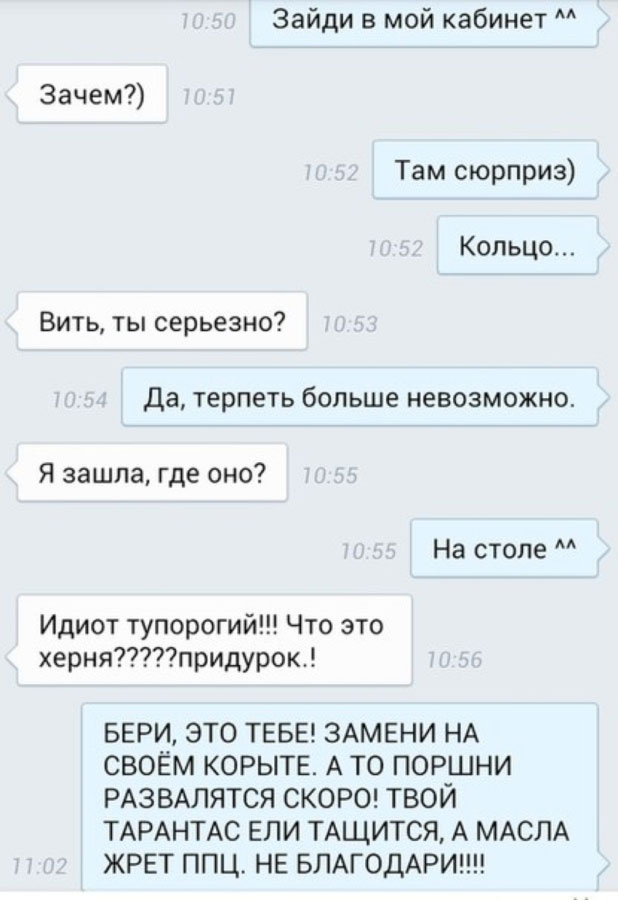Screen dimensions: 618x900
Task: Click the 10:54 timestamp
Action: (x=80, y=400)
